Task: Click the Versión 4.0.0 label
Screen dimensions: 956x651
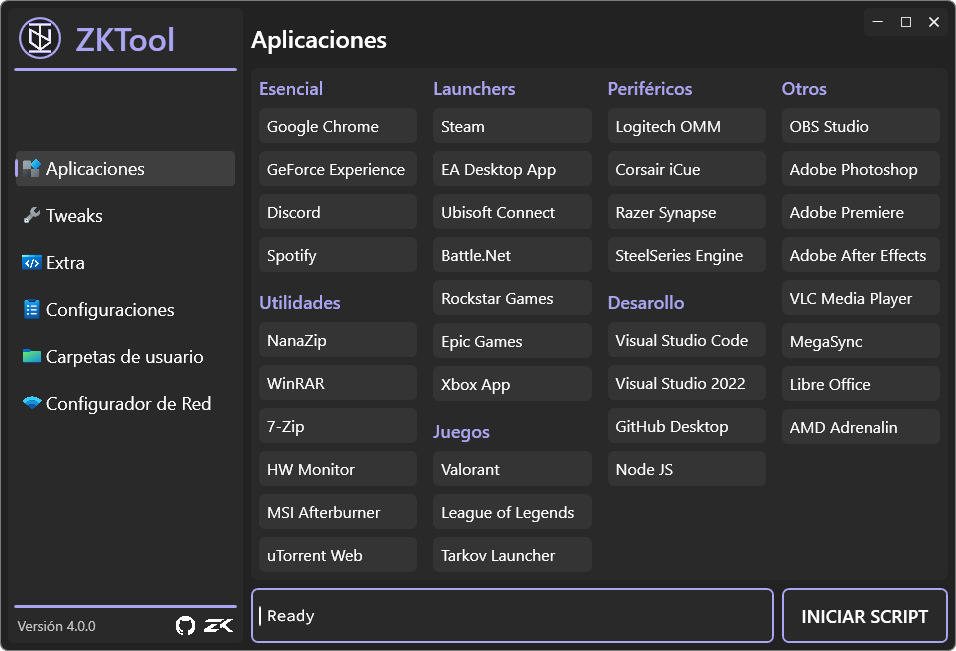Action: pyautogui.click(x=57, y=626)
